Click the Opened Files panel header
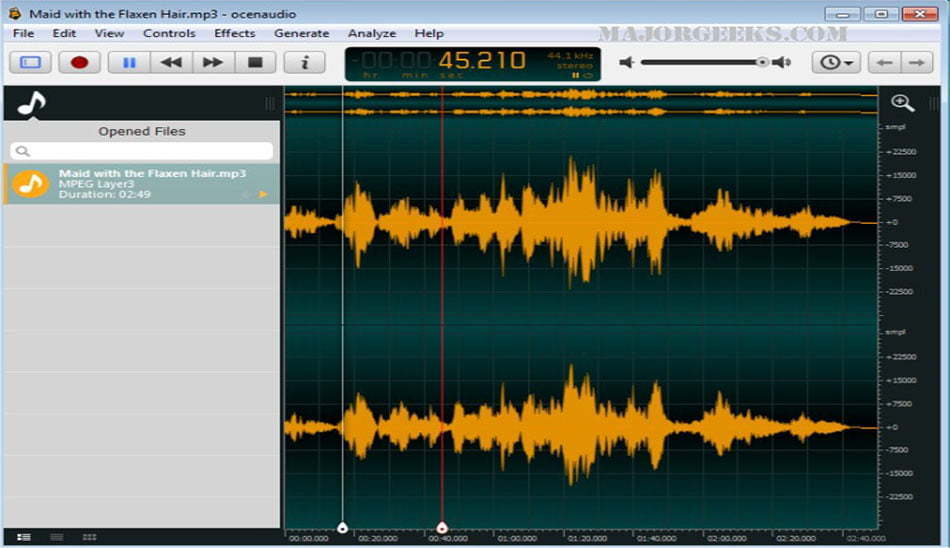950x548 pixels. [x=142, y=131]
